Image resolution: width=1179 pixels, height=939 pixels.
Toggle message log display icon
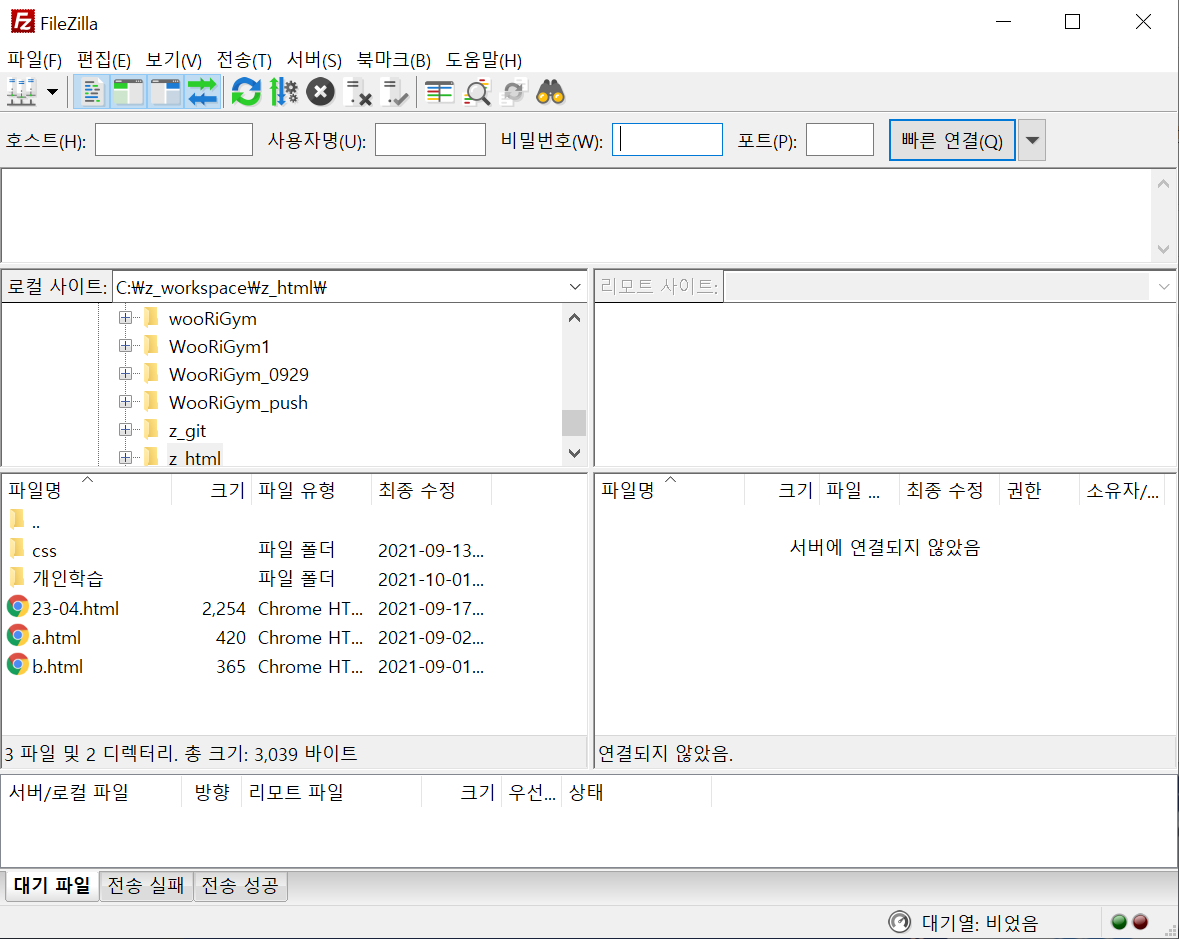pos(92,92)
